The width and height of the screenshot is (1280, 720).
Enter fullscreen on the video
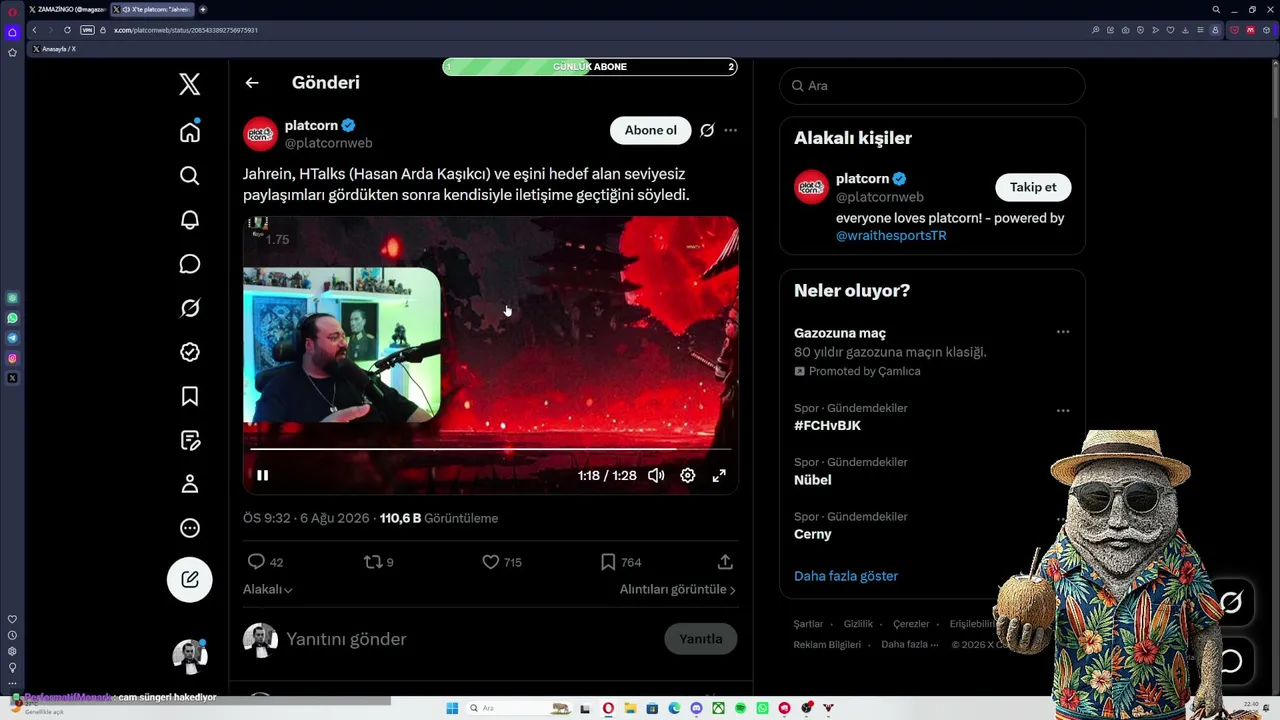coord(719,476)
